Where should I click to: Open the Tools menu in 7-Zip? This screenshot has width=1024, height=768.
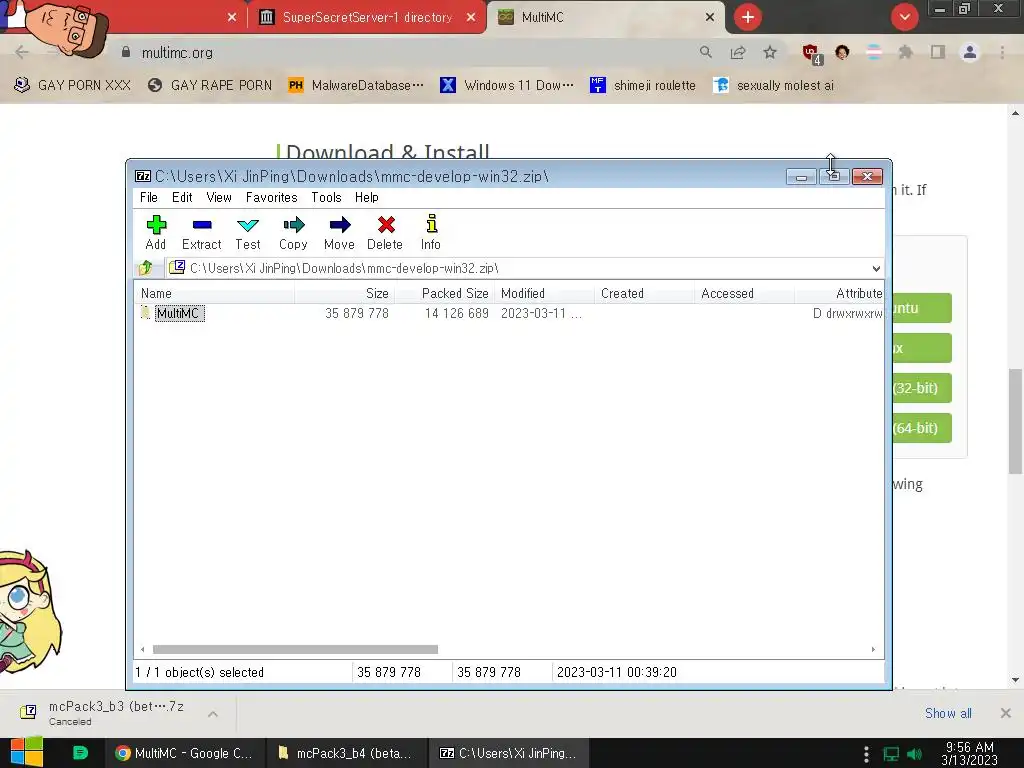click(x=327, y=197)
